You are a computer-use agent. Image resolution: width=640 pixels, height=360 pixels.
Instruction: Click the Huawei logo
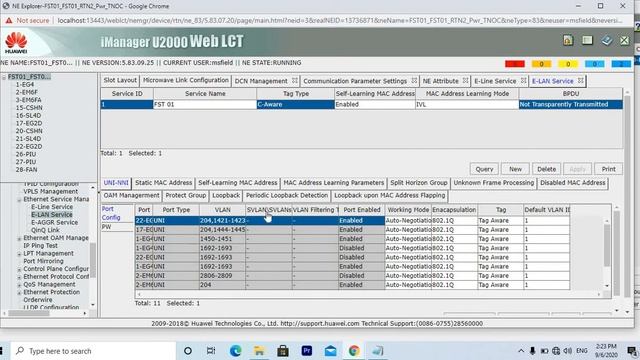tap(16, 42)
